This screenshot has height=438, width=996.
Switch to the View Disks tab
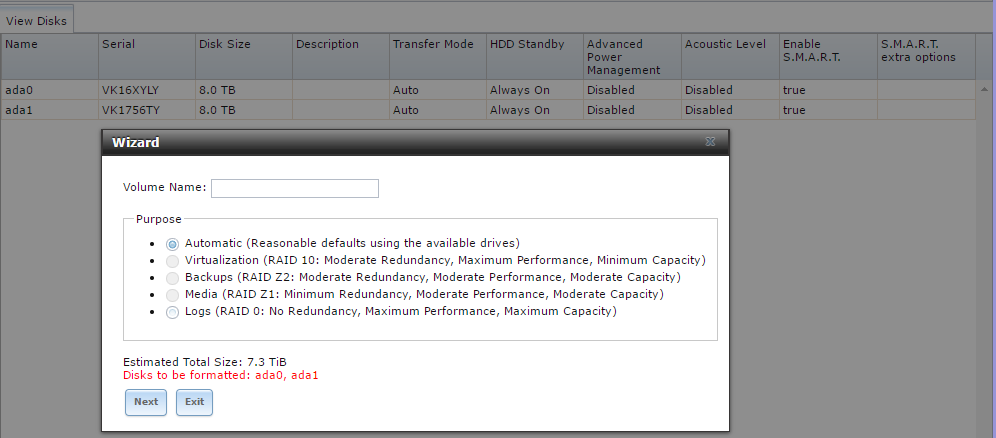[x=36, y=20]
